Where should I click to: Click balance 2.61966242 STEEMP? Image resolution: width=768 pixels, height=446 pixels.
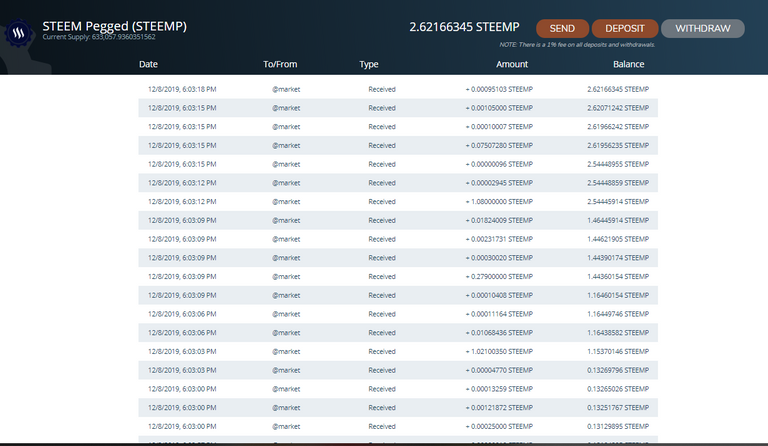click(618, 127)
